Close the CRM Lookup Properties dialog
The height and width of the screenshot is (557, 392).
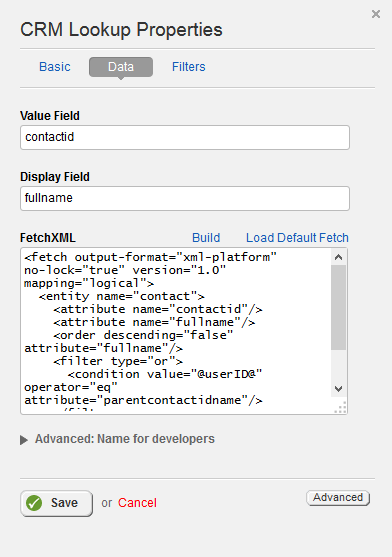(x=376, y=14)
